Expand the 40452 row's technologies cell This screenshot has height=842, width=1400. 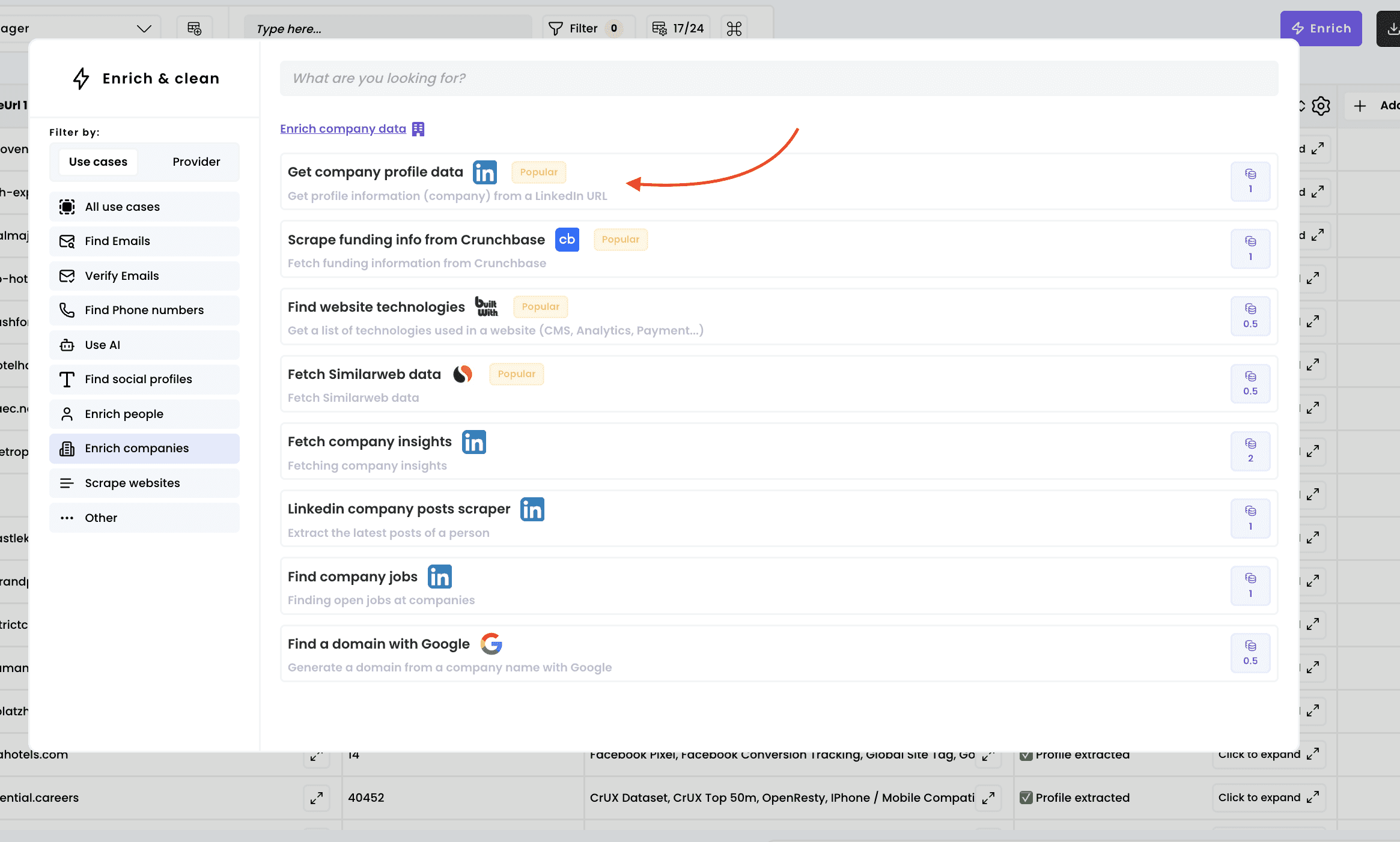click(x=988, y=798)
